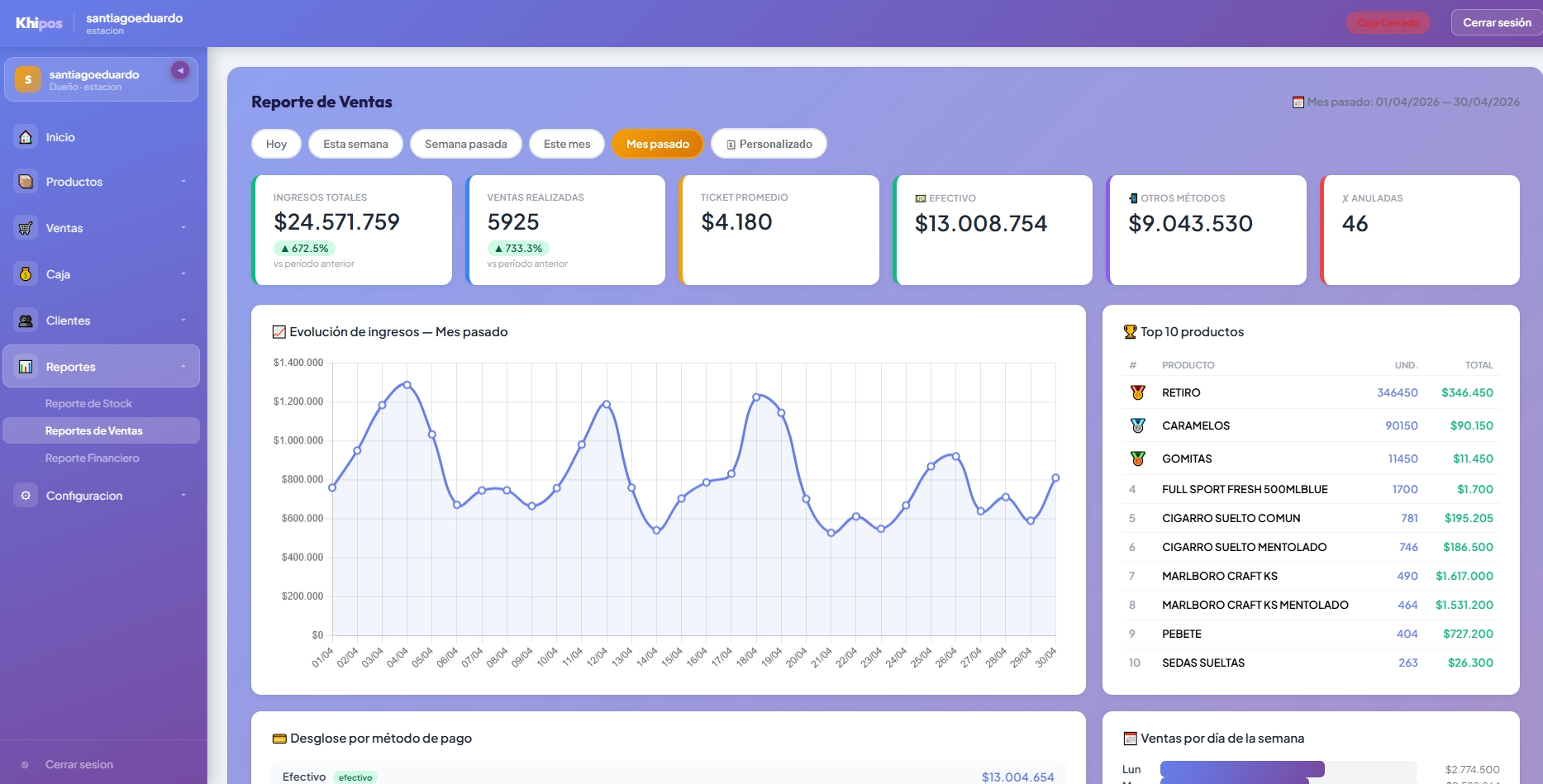
Task: Click the card icon beside Desglose por método de pago
Action: pyautogui.click(x=279, y=739)
